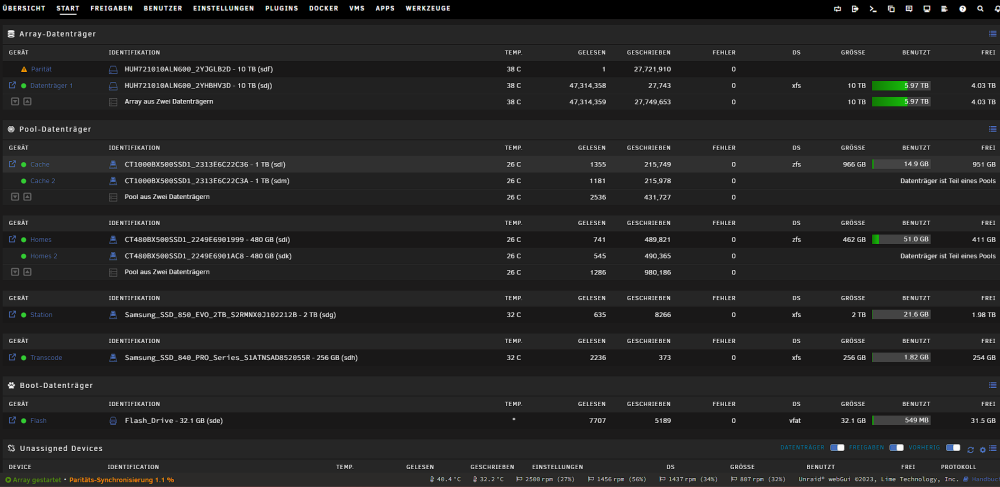Expand array rows with the up-arrow toggle
Screen dimensions: 1000x487
pyautogui.click(x=27, y=101)
